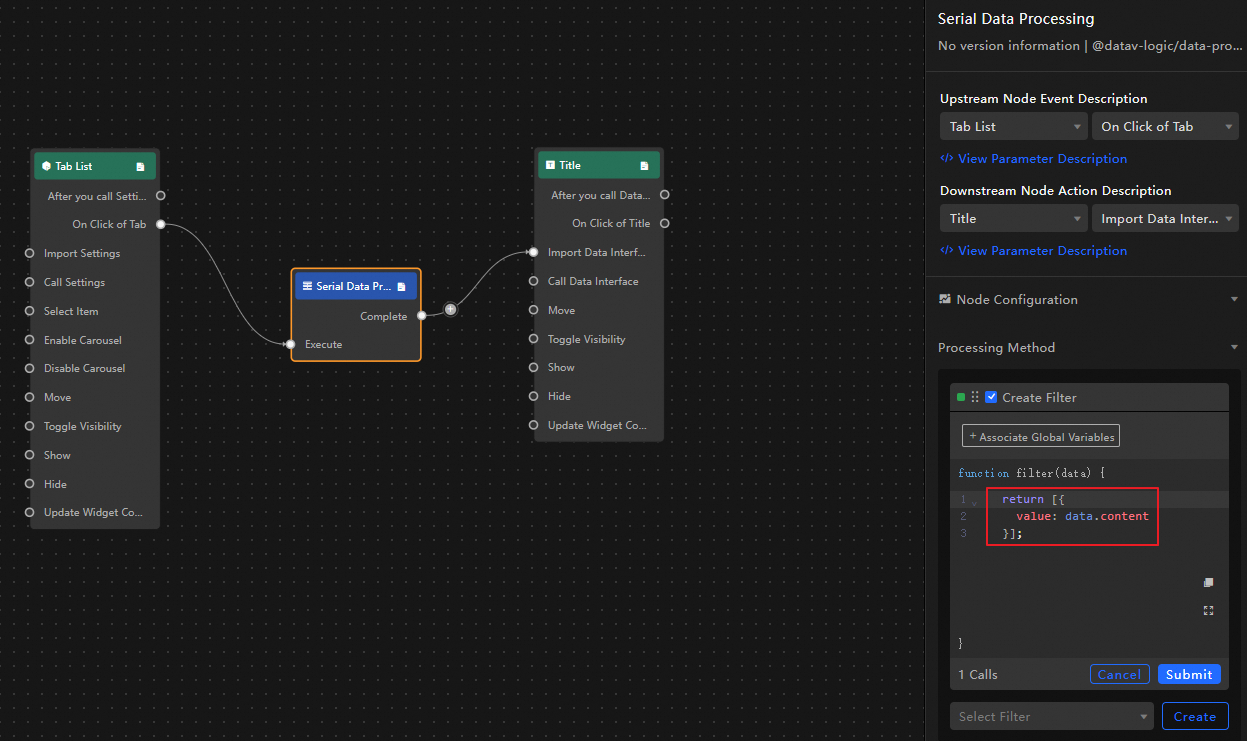Click the Enable Carousel port on Tab List

pos(30,340)
